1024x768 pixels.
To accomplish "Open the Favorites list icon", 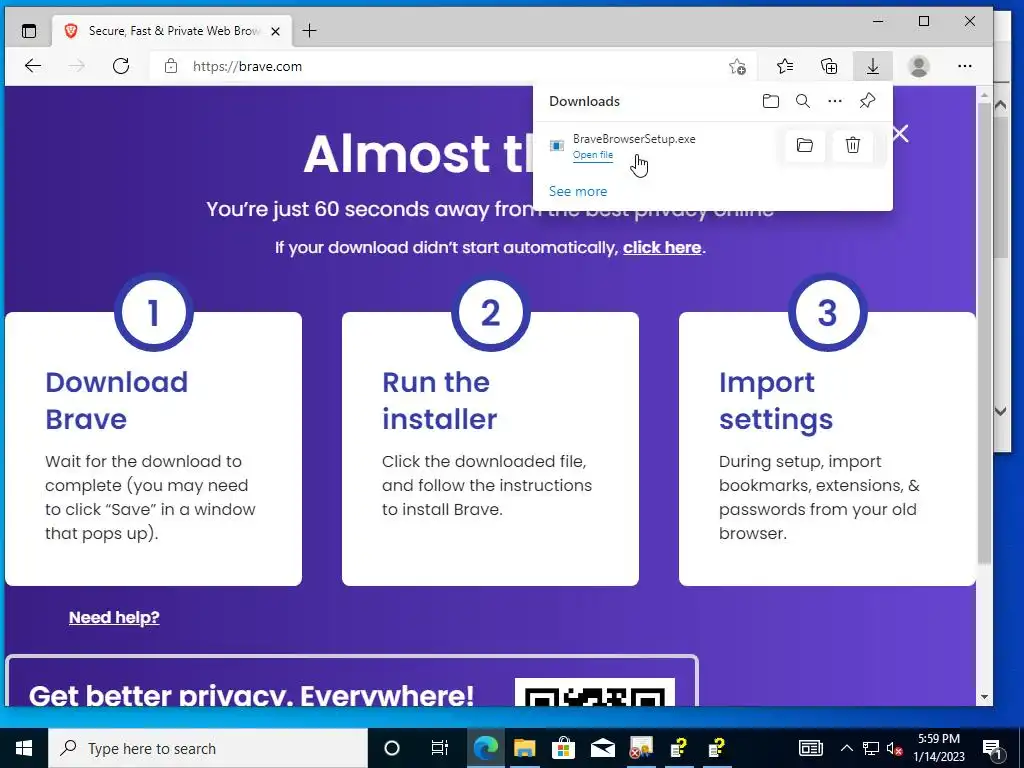I will [x=785, y=66].
